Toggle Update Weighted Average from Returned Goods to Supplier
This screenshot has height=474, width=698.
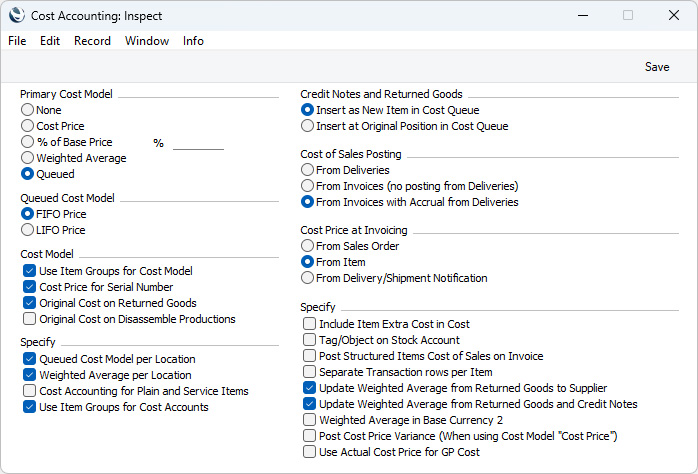pyautogui.click(x=309, y=388)
